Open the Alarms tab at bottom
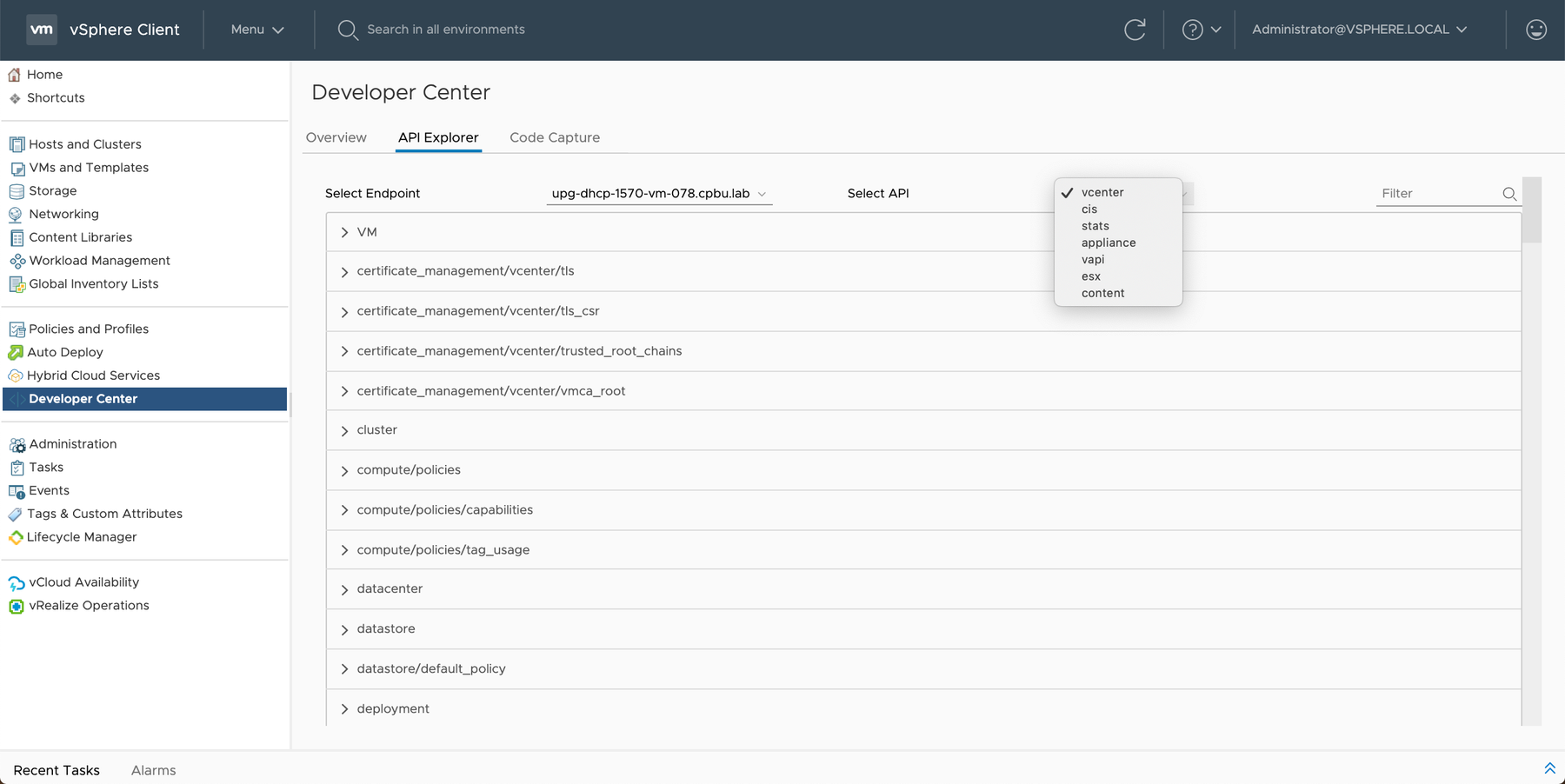This screenshot has height=784, width=1565. (x=154, y=770)
